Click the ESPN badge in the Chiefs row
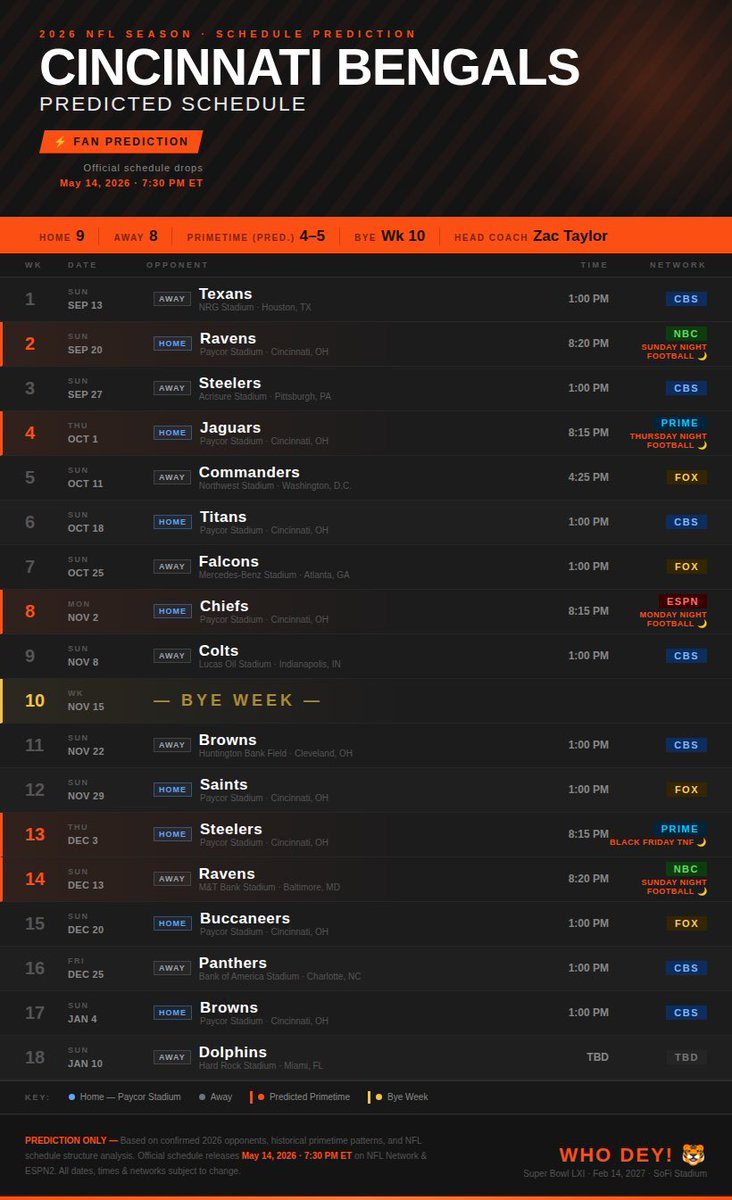Viewport: 732px width, 1200px height. pyautogui.click(x=682, y=602)
